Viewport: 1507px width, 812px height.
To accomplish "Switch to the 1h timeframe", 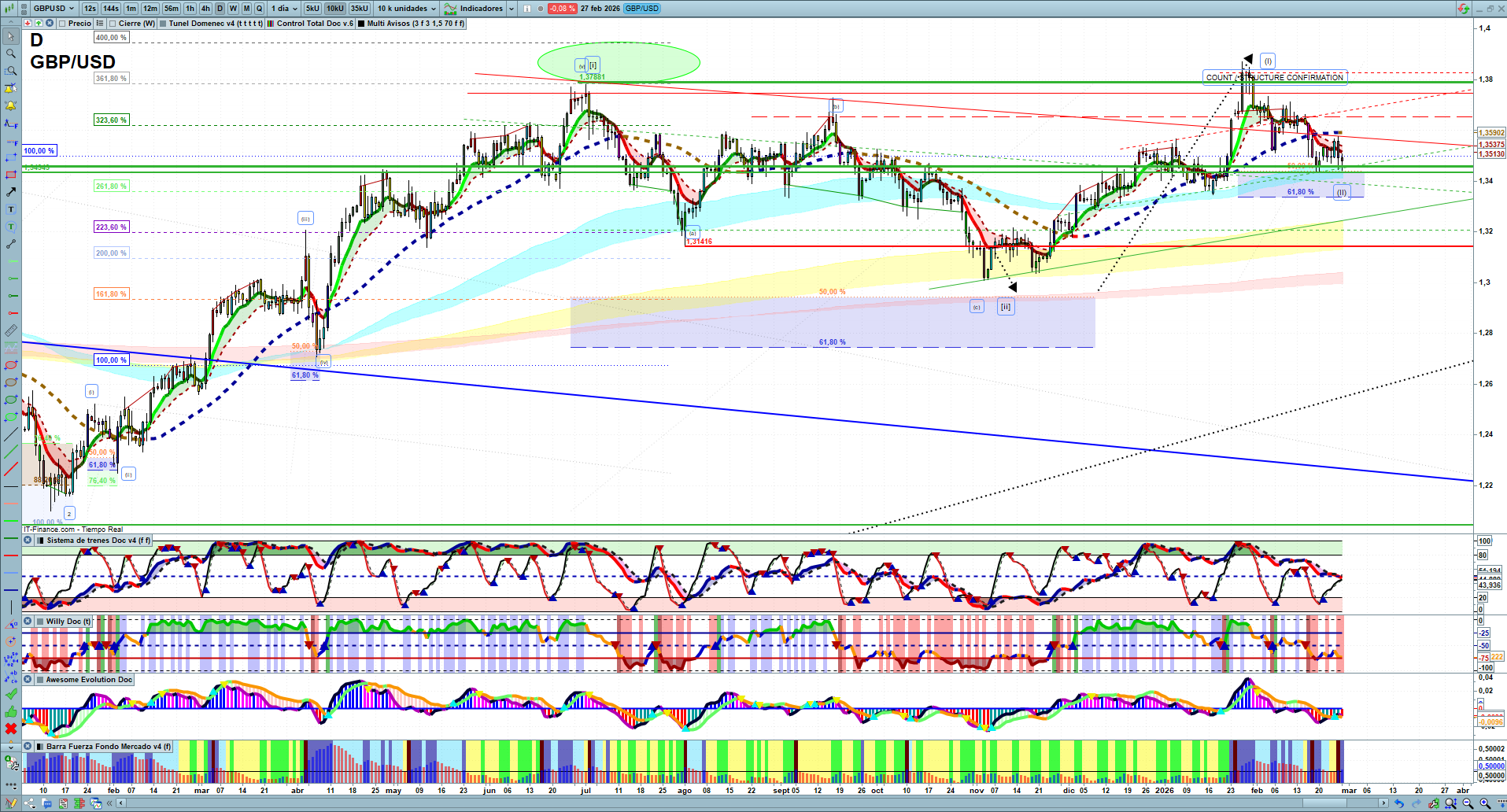I will pyautogui.click(x=190, y=8).
